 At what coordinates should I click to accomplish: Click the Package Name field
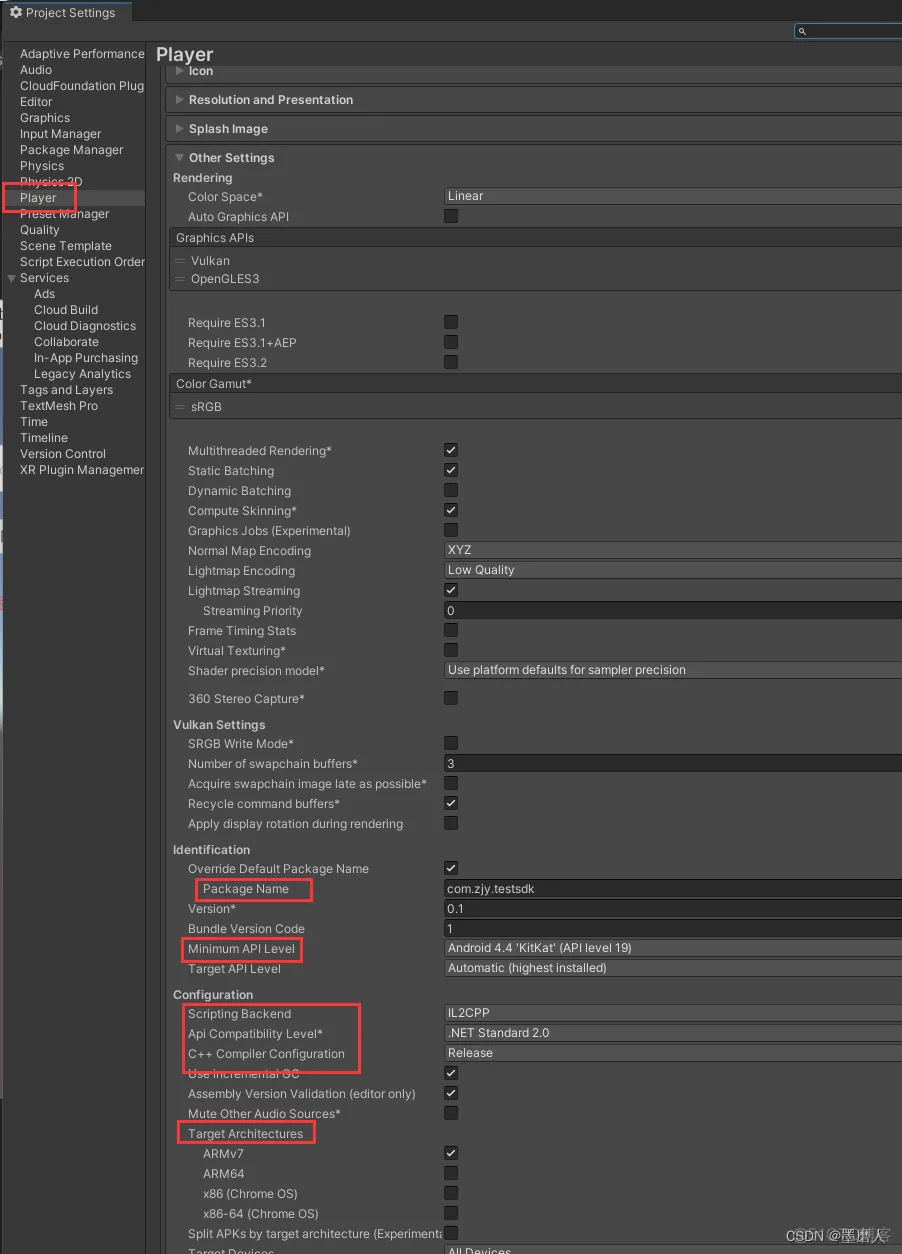click(673, 888)
